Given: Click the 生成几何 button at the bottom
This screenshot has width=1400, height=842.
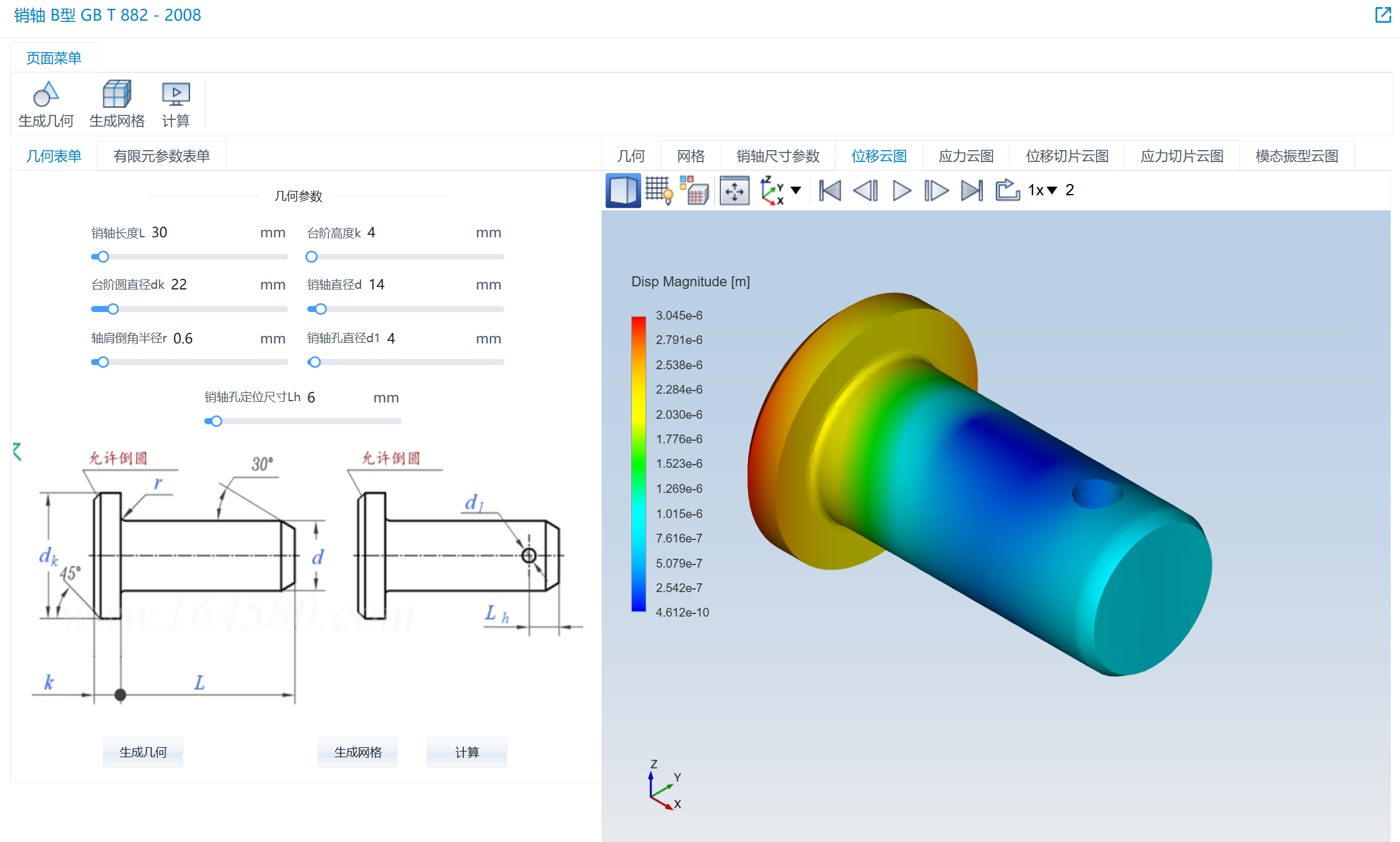Looking at the screenshot, I should click(143, 752).
